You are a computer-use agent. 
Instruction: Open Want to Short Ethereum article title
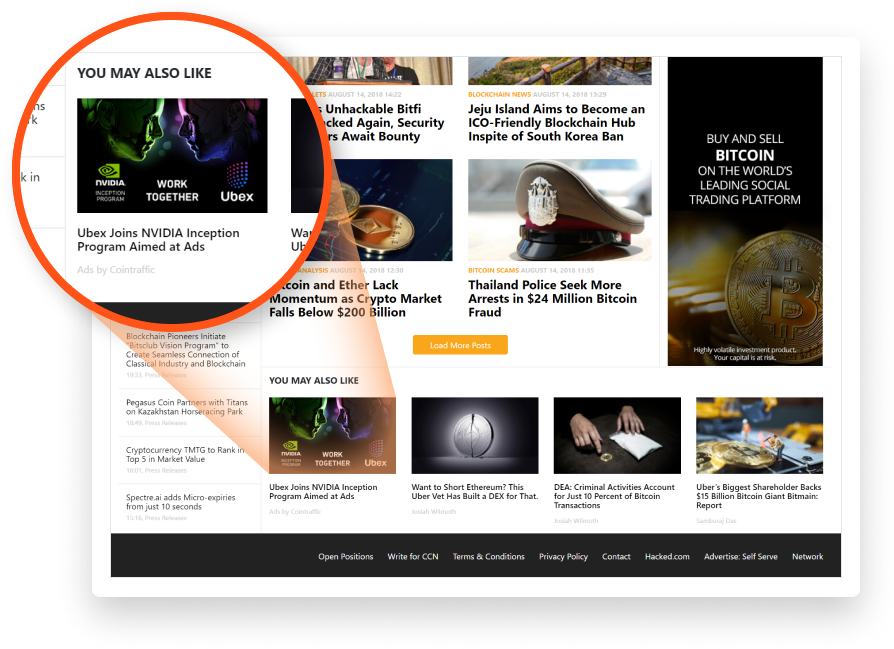pos(474,492)
